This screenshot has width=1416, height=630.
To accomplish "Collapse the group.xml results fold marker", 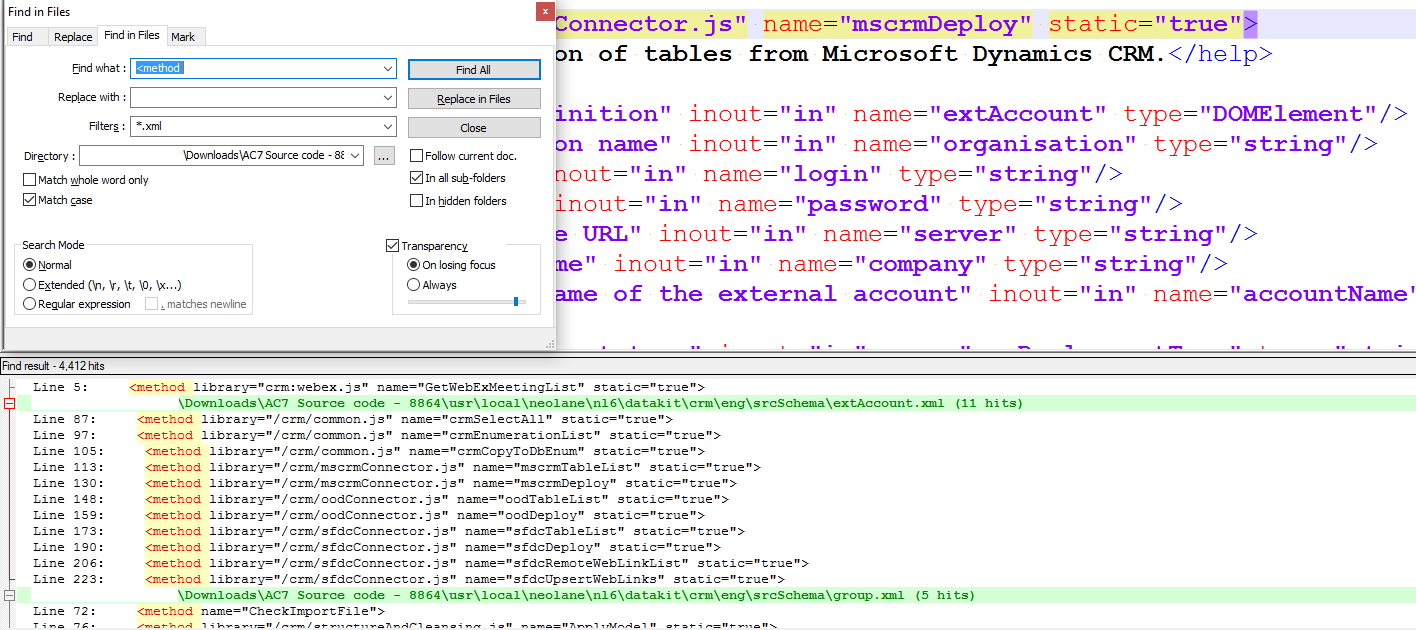I will pyautogui.click(x=10, y=595).
